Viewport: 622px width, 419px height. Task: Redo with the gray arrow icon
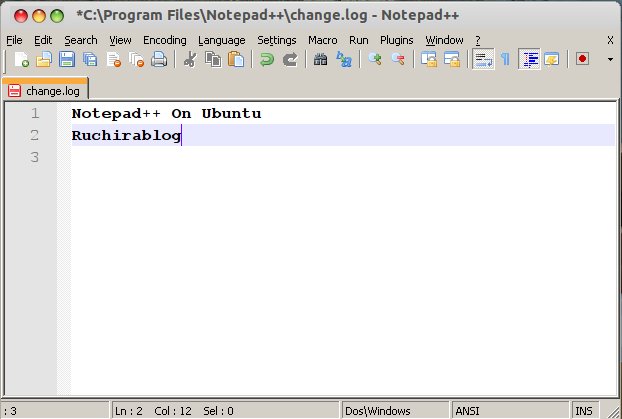(290, 60)
